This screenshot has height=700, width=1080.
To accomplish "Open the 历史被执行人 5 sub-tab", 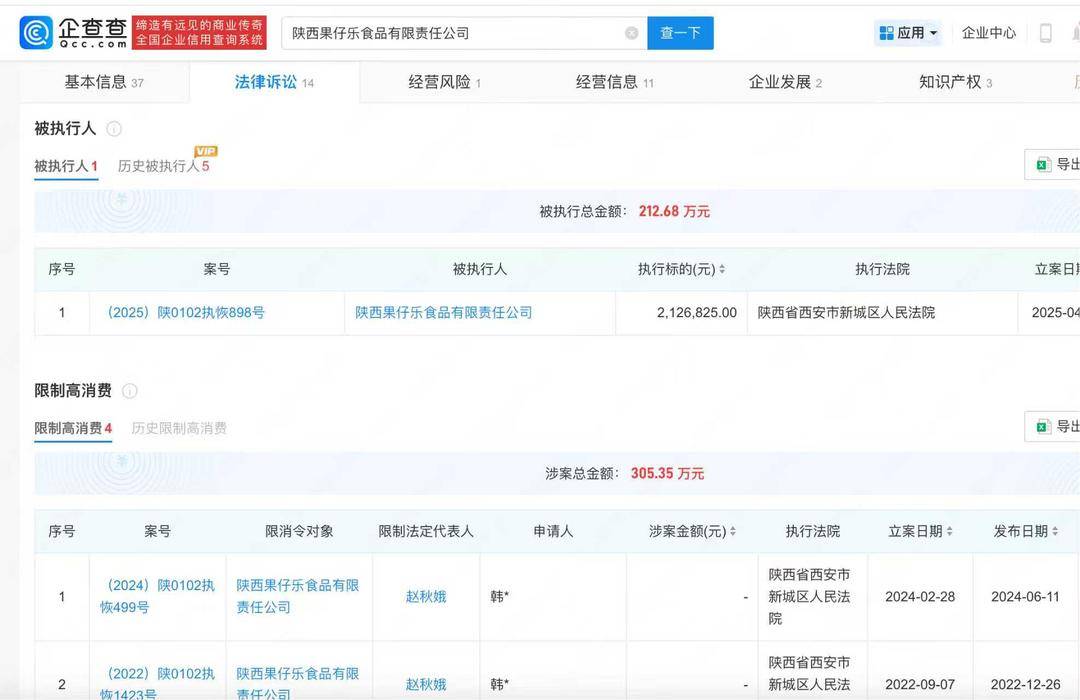I will pos(163,166).
